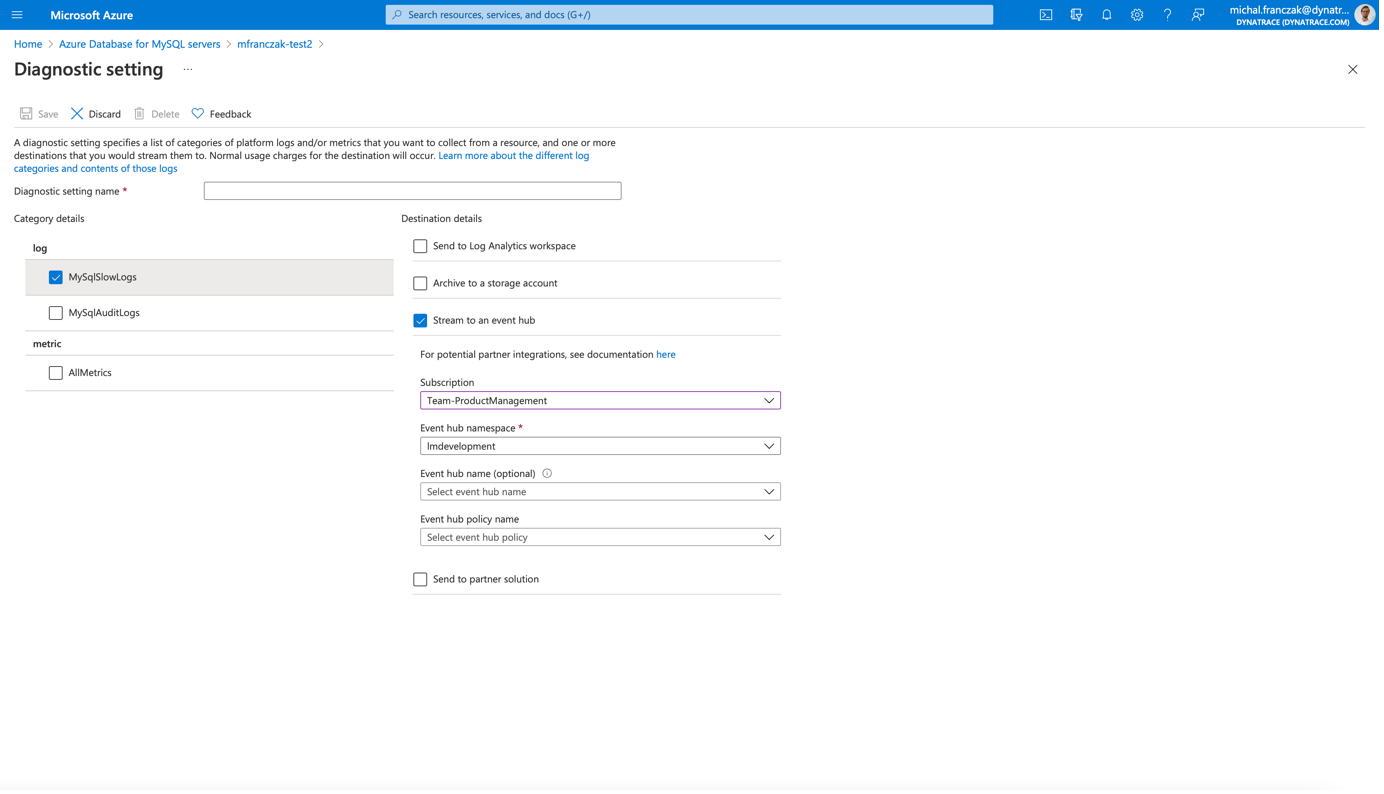Enable Archive to a storage account

(x=422, y=284)
